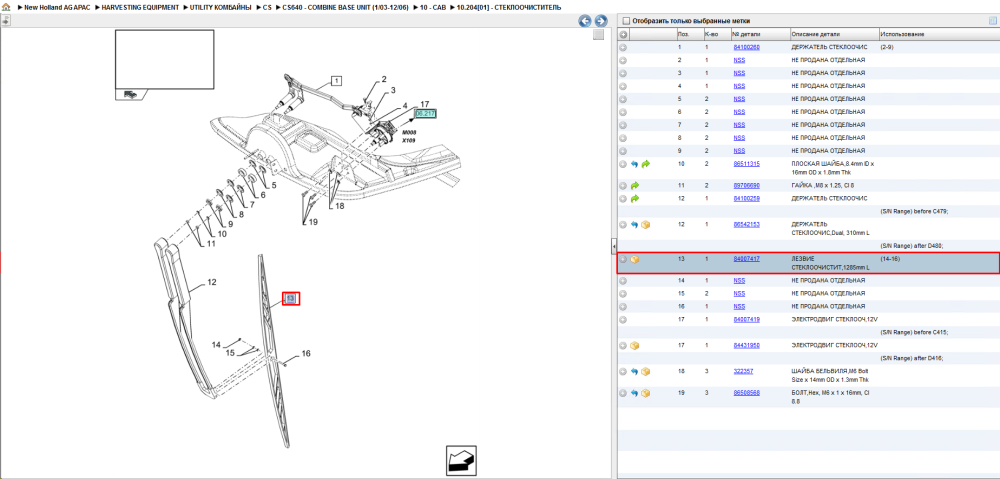
Task: Open UTILITY КОМБАЙНЫ breadcrumb
Action: coord(221,7)
